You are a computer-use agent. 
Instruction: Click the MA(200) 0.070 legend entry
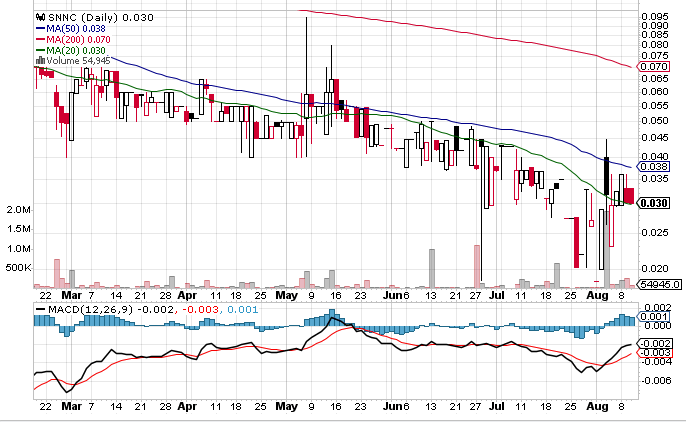click(78, 40)
